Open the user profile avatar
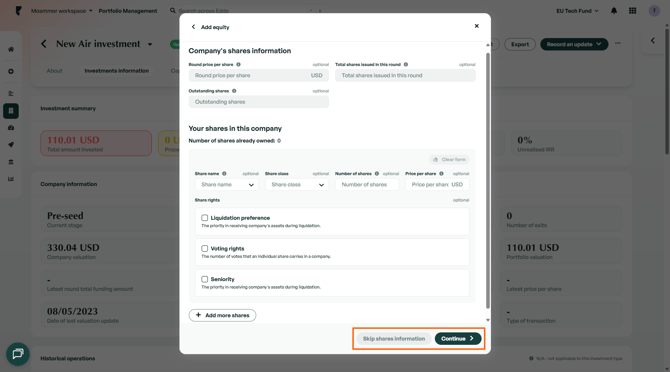The image size is (670, 372). (x=654, y=11)
